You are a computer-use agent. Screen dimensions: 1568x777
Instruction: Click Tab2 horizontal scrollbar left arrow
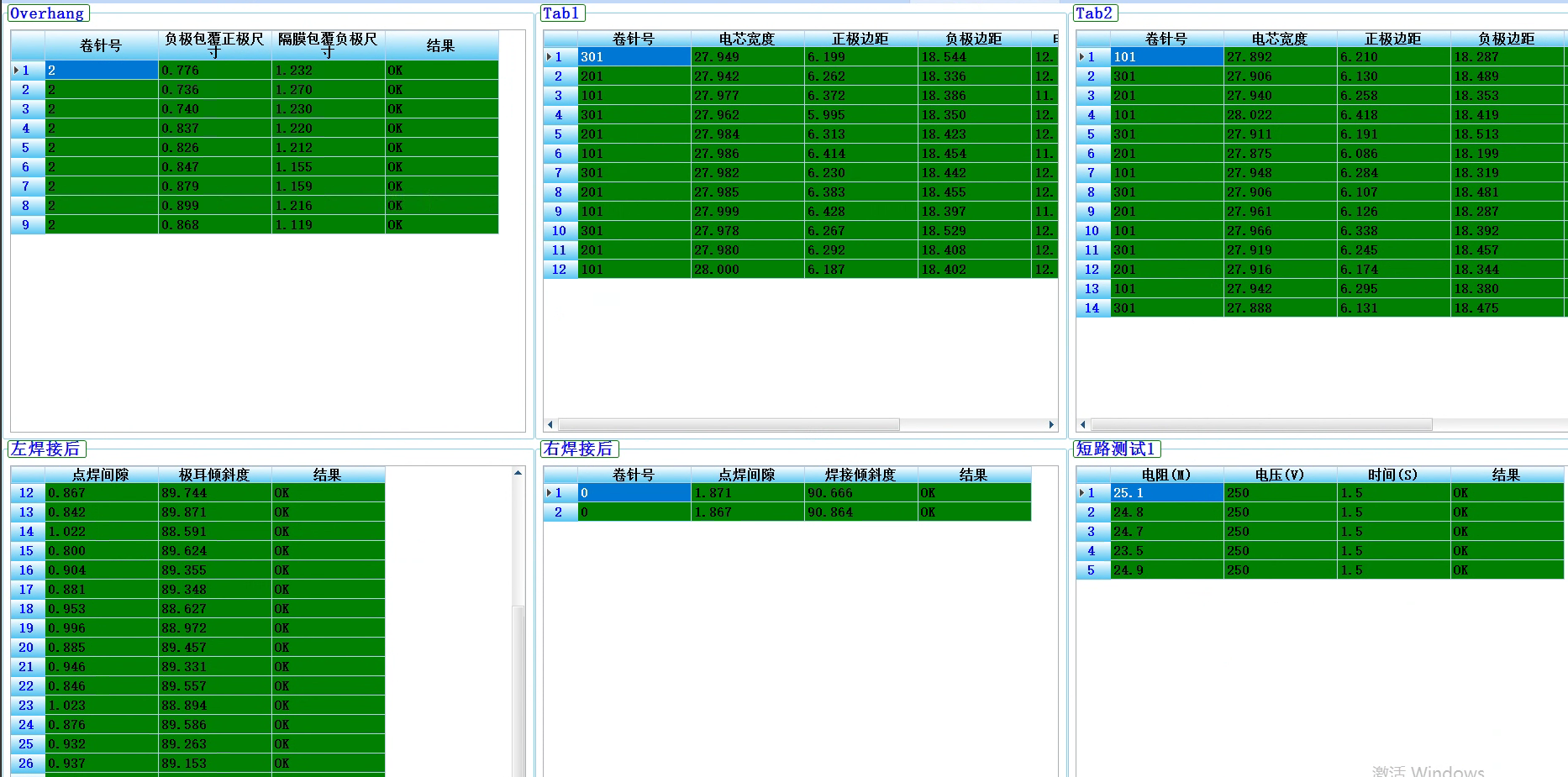(x=1083, y=425)
